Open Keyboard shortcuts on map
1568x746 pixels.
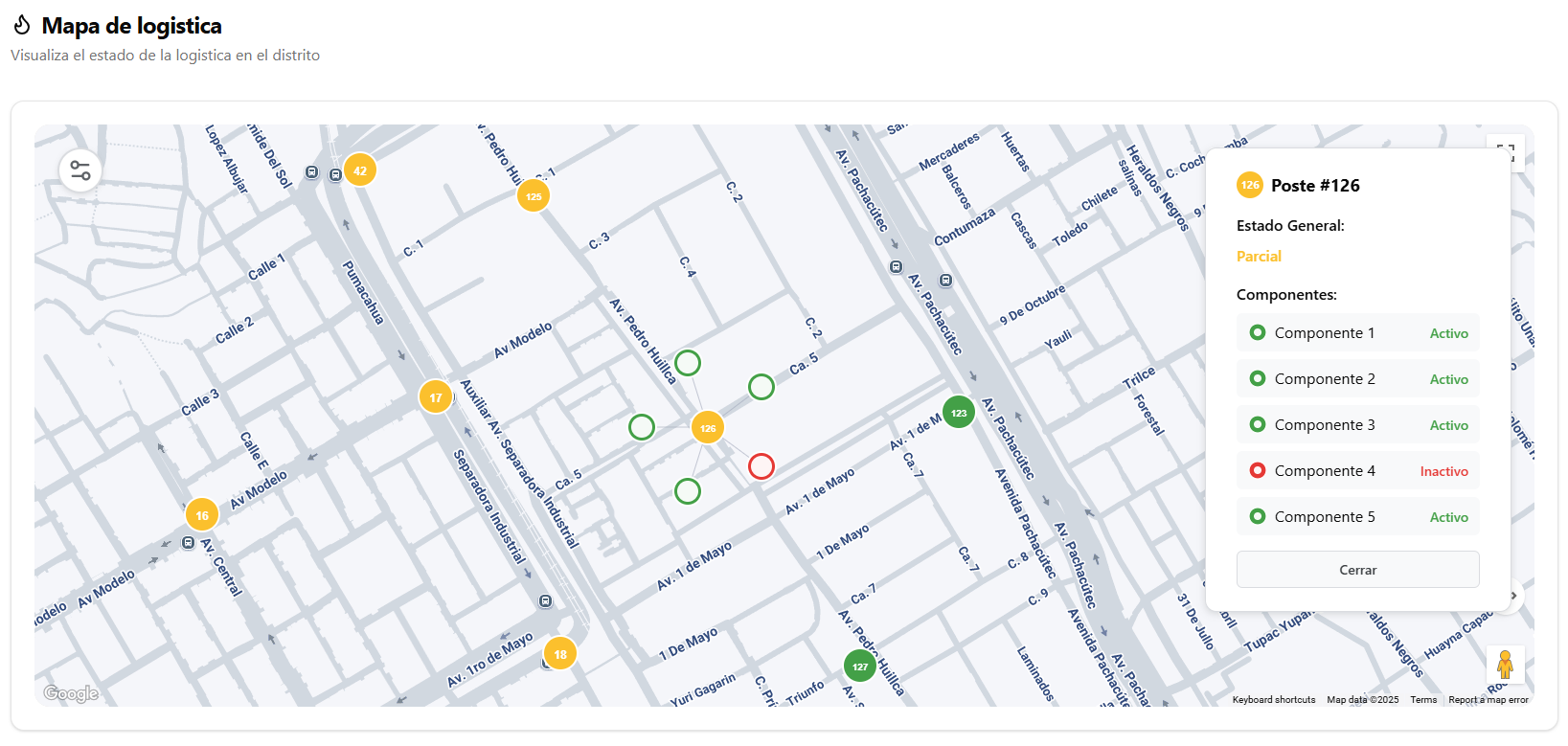1273,700
